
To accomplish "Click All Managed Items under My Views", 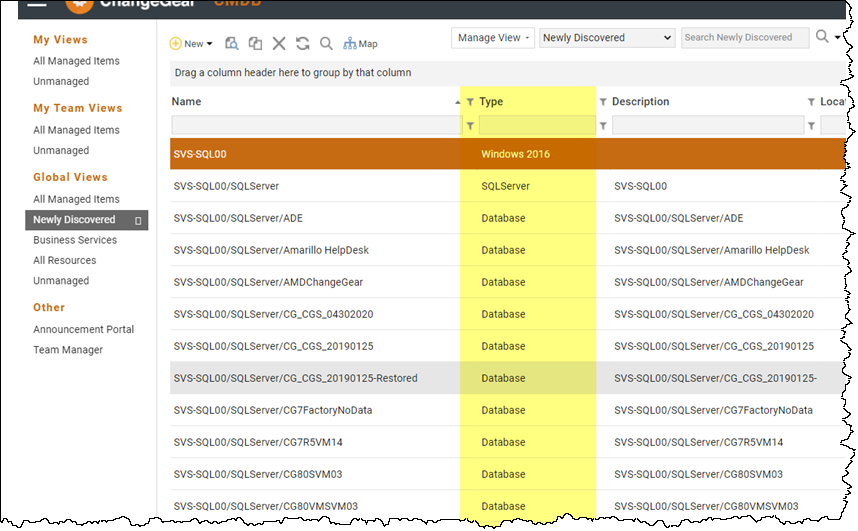I will pos(76,61).
